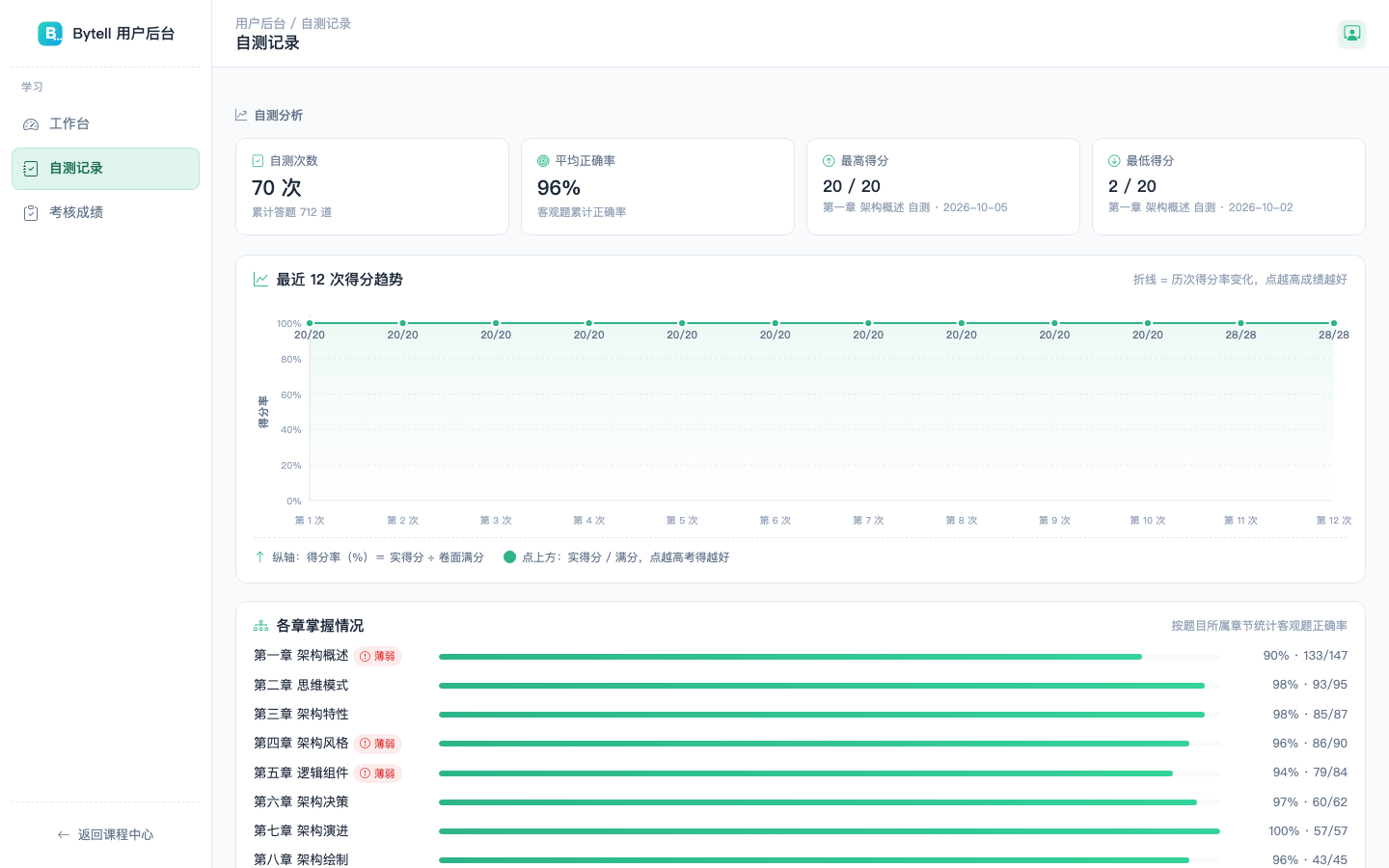Click the 第 11 次 data point
This screenshot has width=1389, height=868.
pyautogui.click(x=1240, y=323)
